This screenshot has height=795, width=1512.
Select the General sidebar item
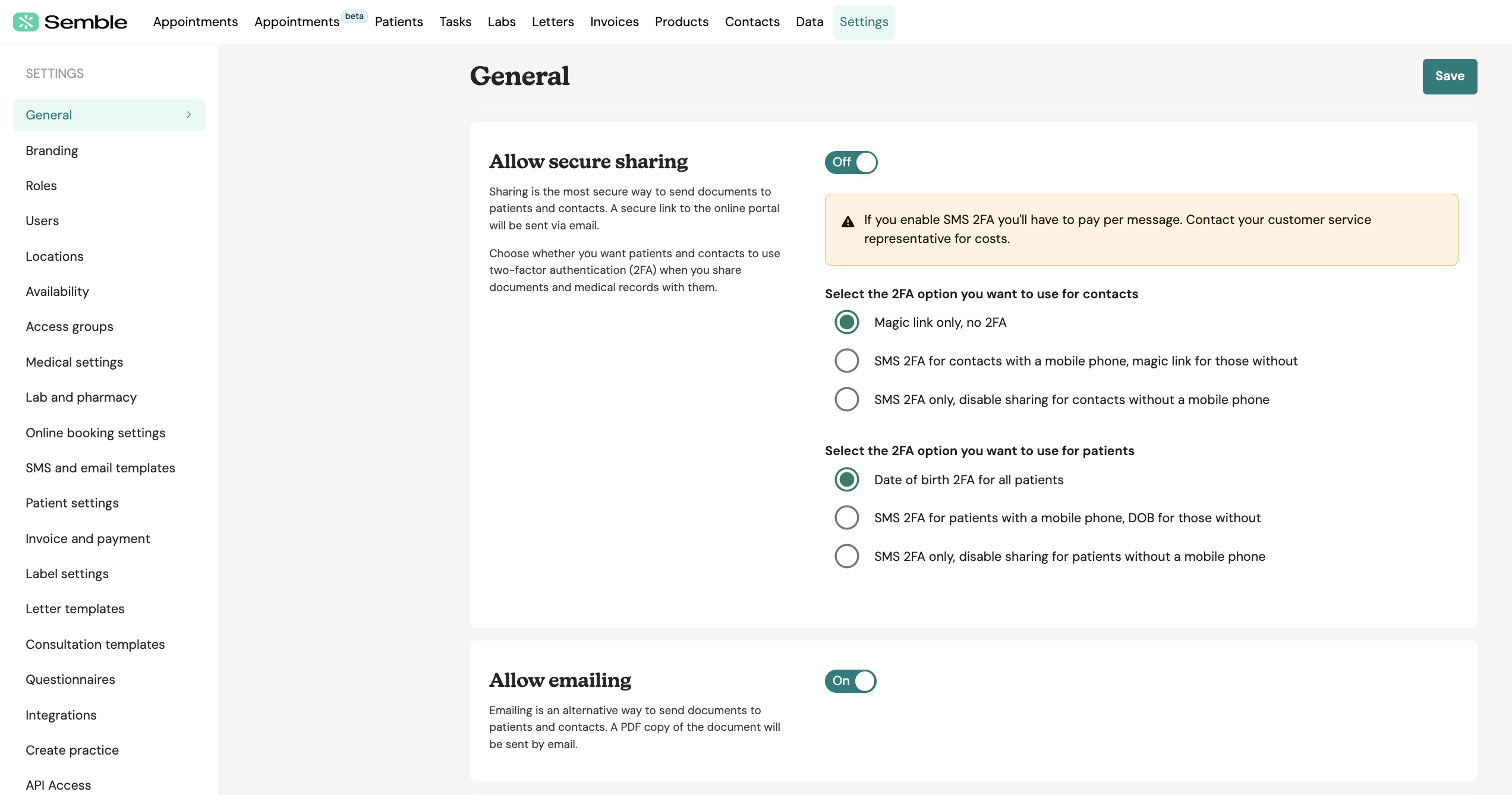pyautogui.click(x=109, y=115)
